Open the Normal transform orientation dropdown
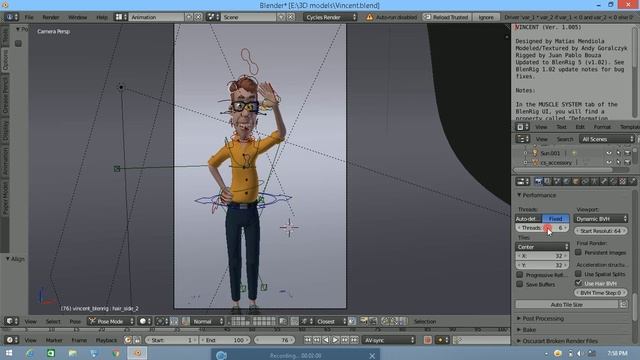The width and height of the screenshot is (640, 360). 208,321
